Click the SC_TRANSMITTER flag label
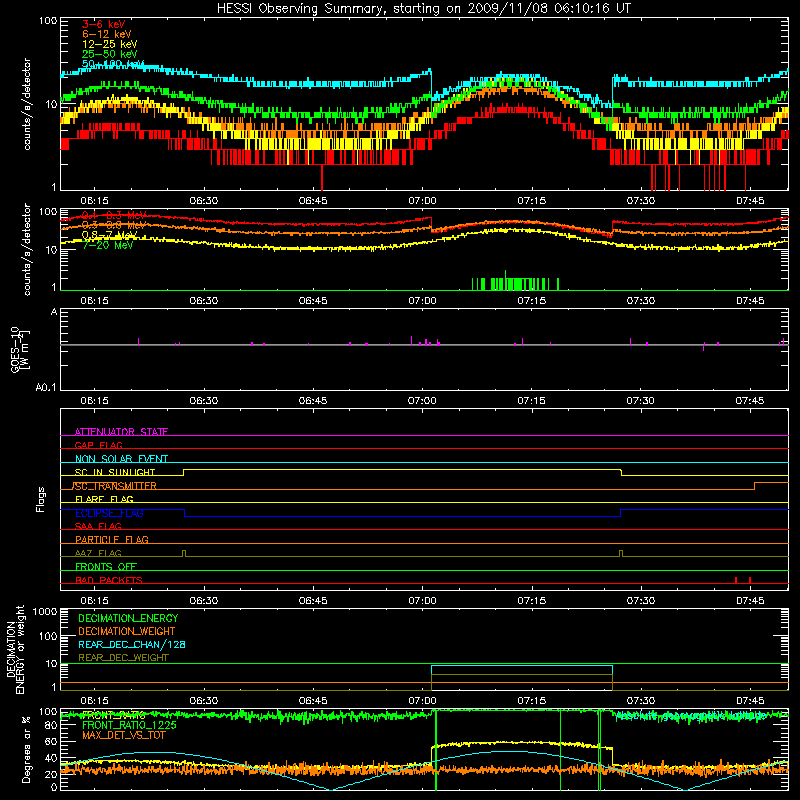The height and width of the screenshot is (800, 800). 115,486
